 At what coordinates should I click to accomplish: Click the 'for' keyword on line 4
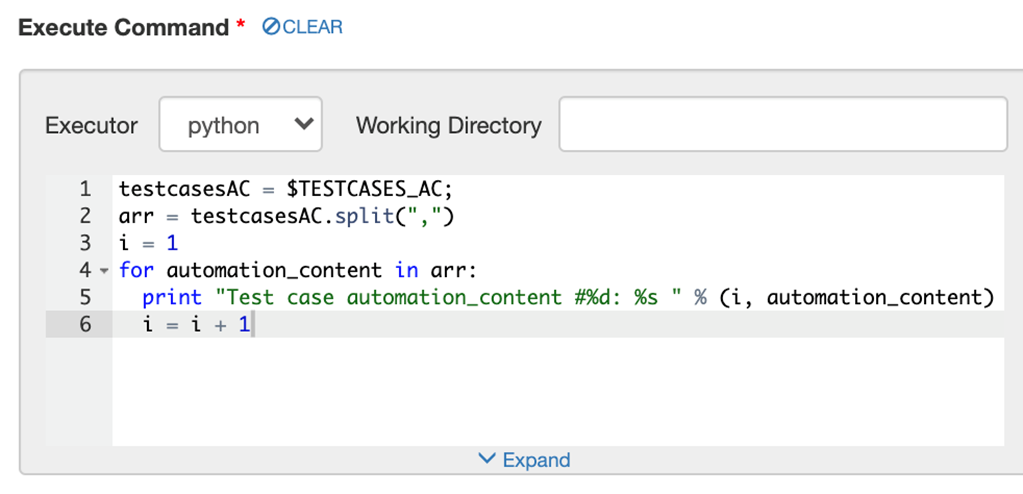[x=137, y=270]
